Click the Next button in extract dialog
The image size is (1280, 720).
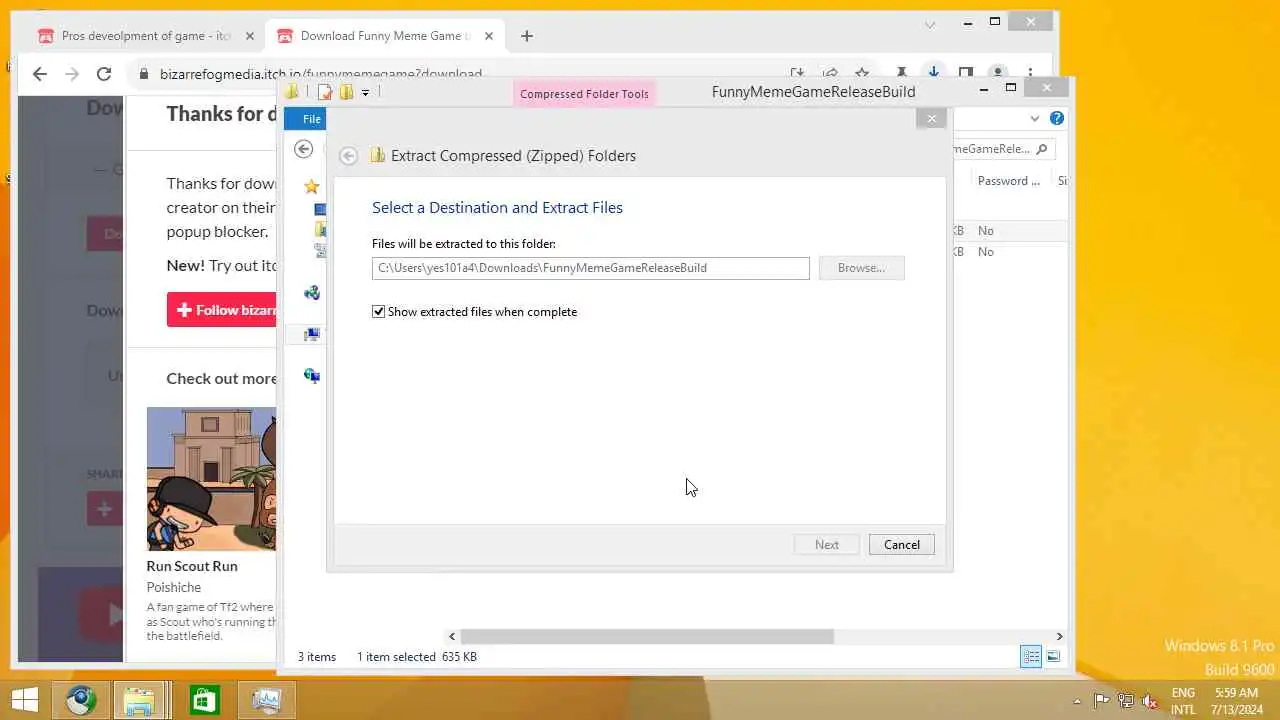tap(826, 545)
